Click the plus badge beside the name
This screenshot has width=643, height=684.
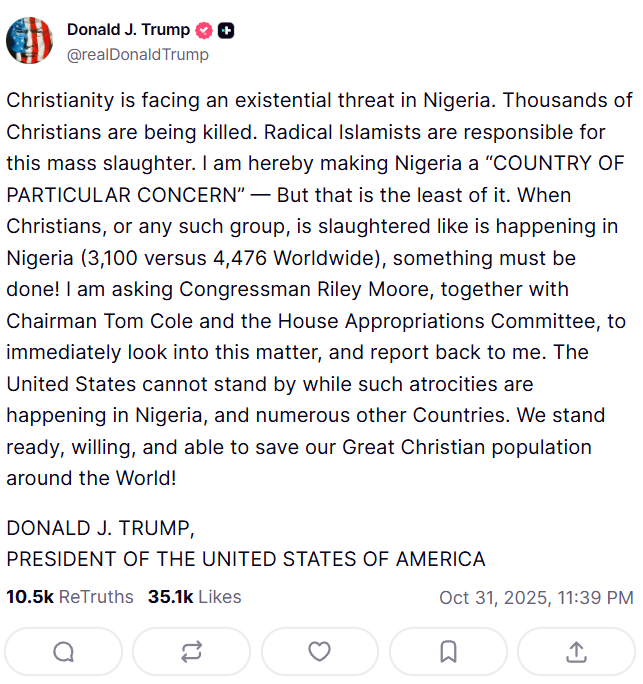tap(227, 30)
